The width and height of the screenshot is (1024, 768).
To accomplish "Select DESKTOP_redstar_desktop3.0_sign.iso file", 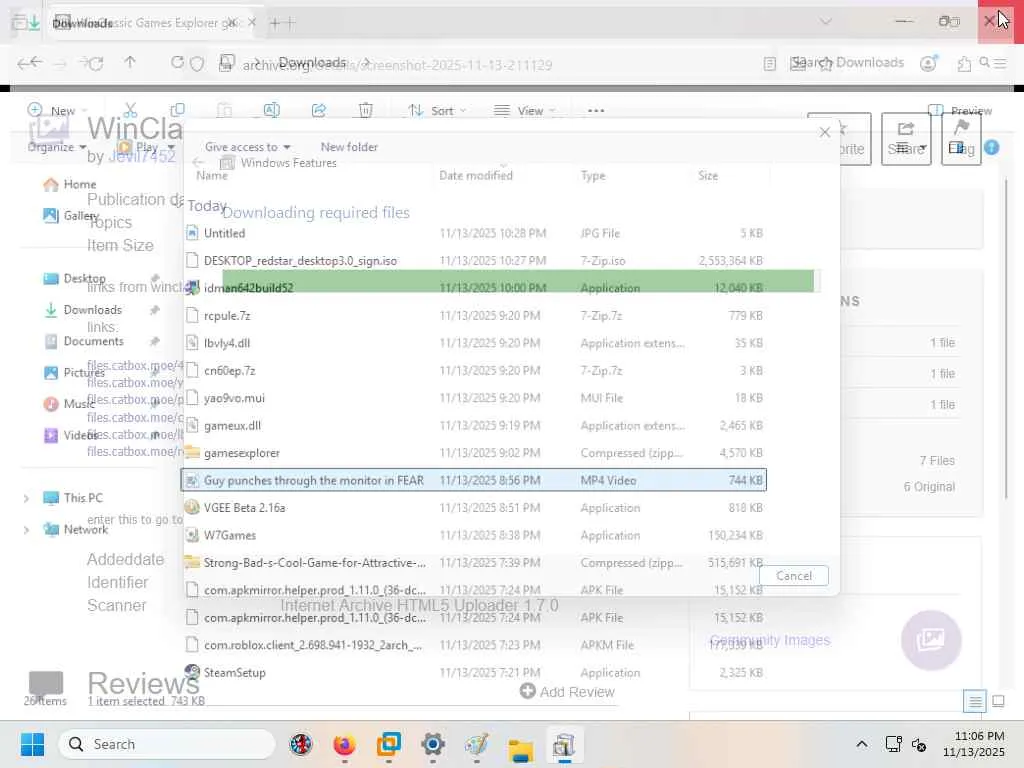I will [x=473, y=261].
